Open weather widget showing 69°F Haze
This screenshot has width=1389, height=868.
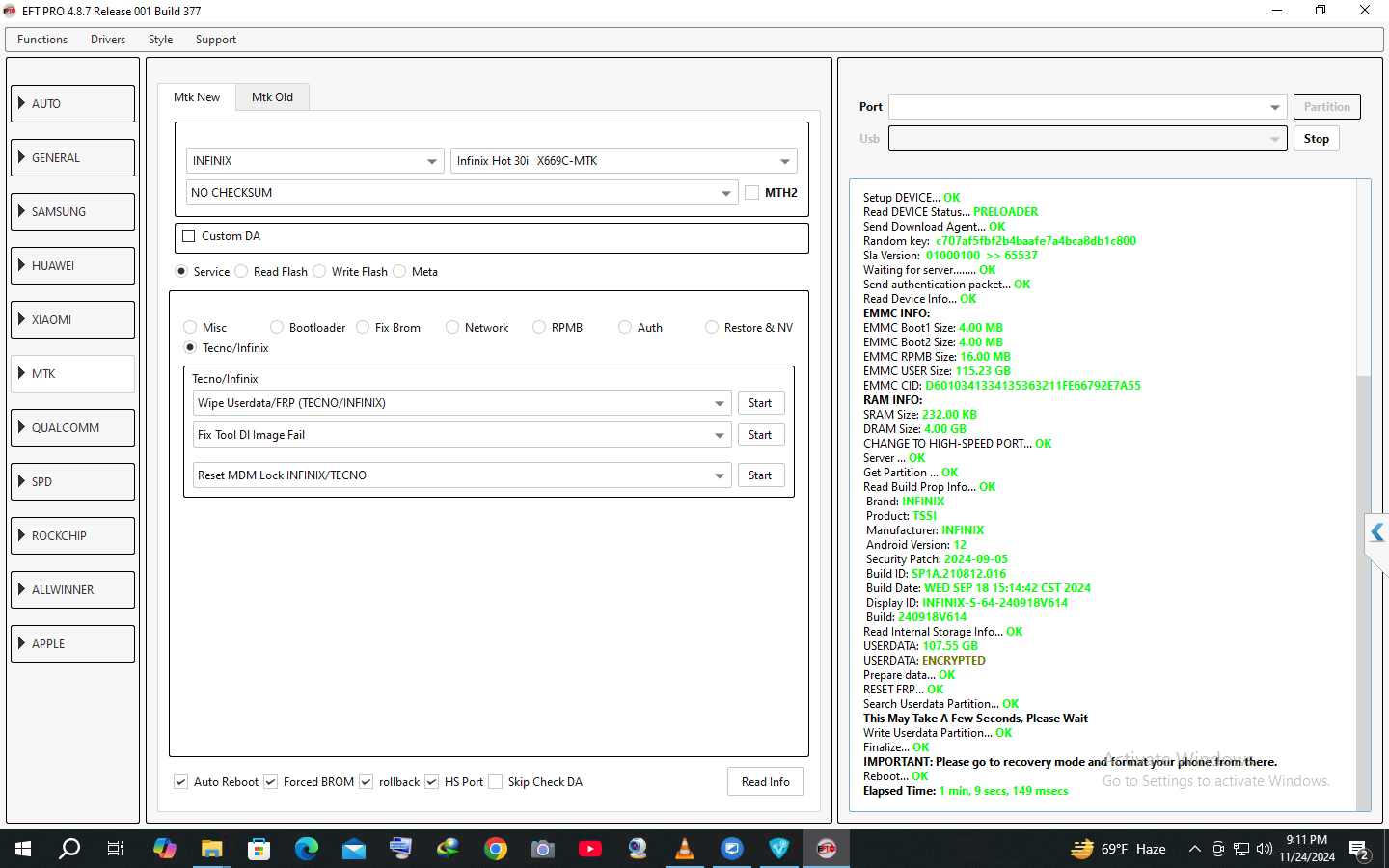tap(1118, 849)
